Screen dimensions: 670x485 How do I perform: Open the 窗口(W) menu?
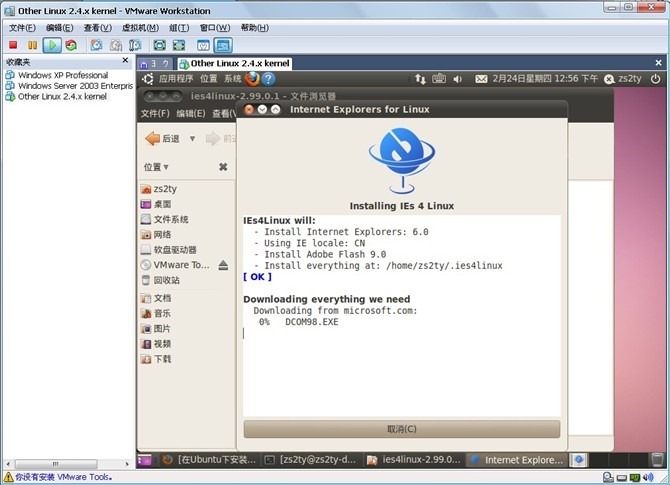[x=215, y=28]
